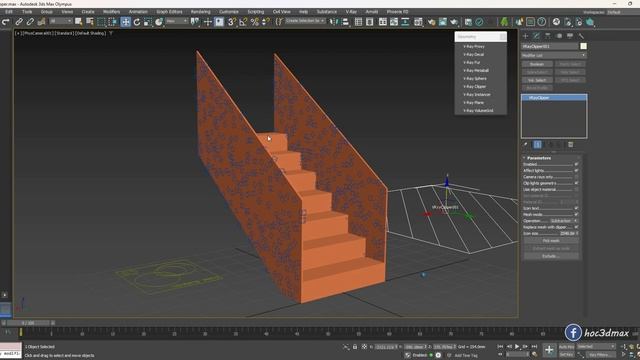Viewport: 640px width, 360px height.
Task: Remove modifier with the trash icon
Action: click(571, 144)
